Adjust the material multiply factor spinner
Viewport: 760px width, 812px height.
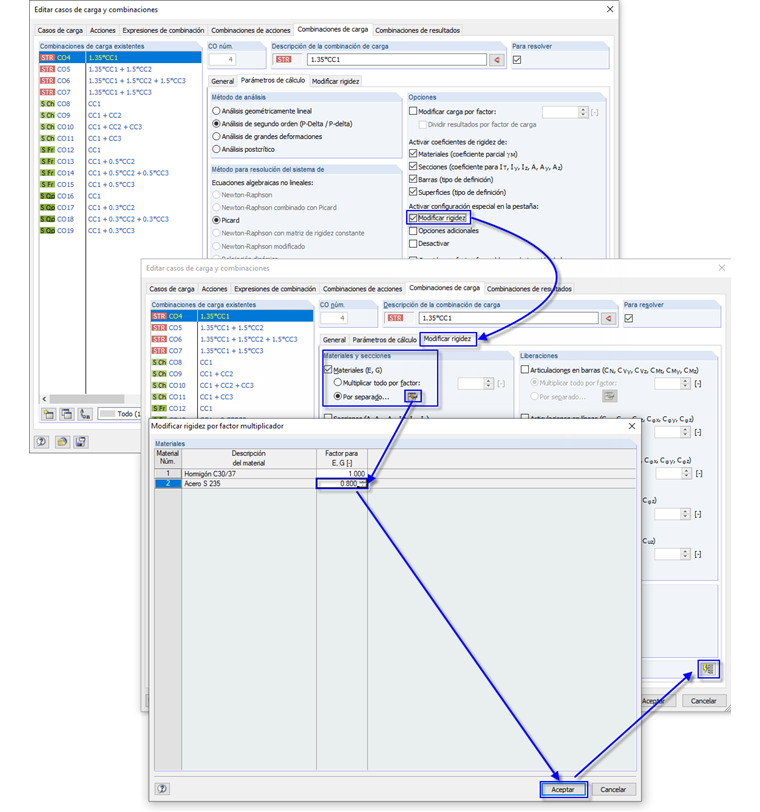[x=488, y=383]
